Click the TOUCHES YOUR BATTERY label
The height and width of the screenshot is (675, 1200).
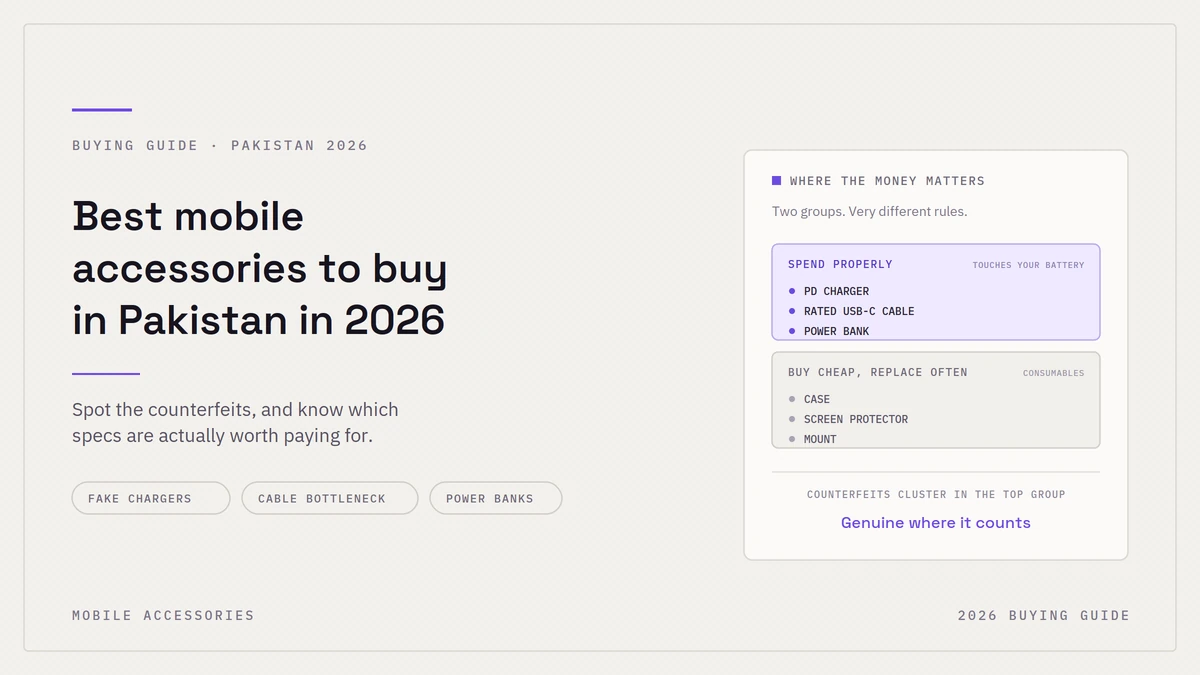tap(1028, 265)
